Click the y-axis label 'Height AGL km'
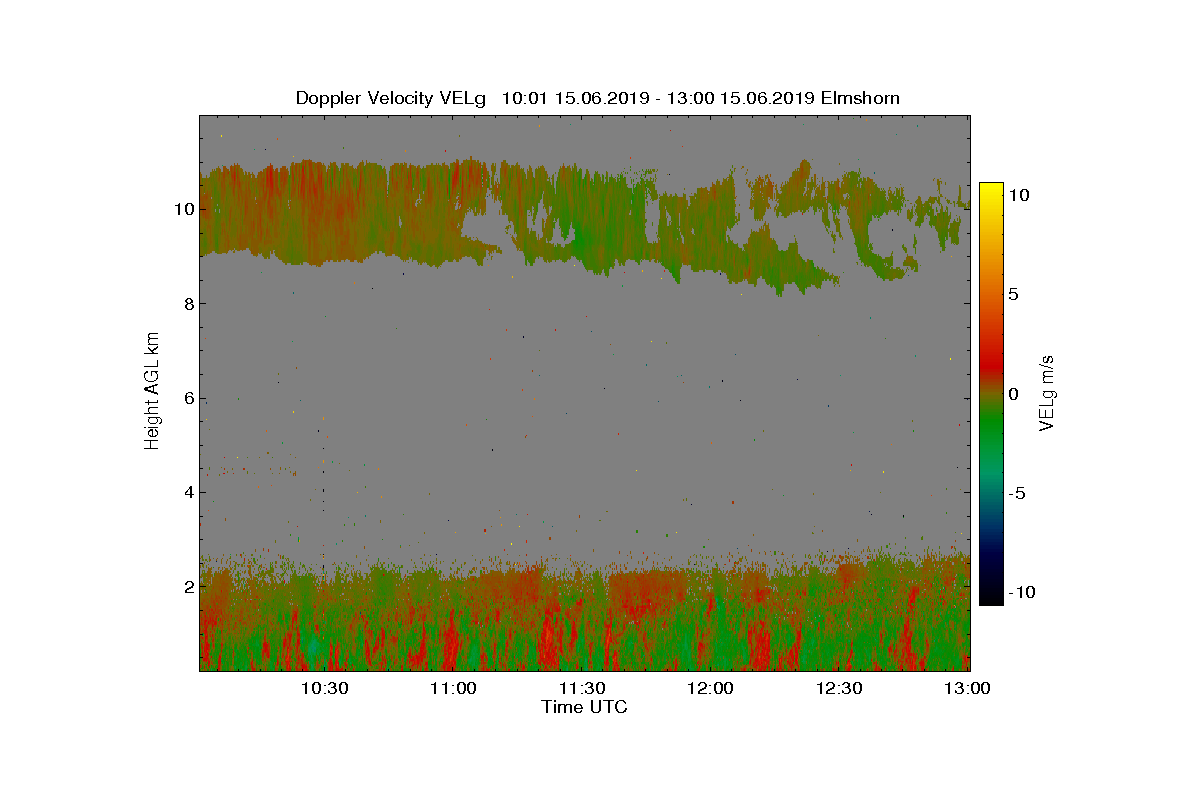 (152, 390)
